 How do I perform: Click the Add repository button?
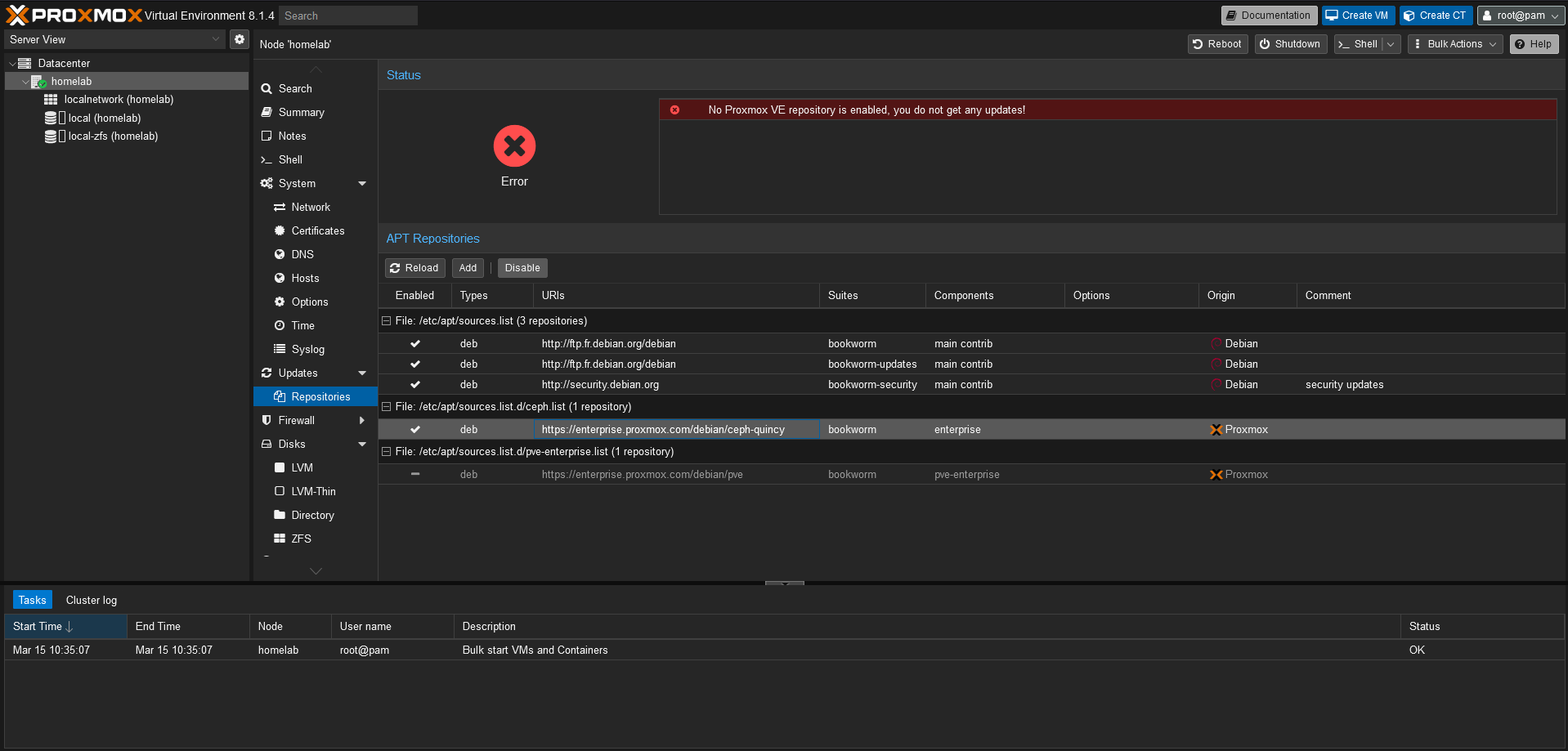pos(467,267)
